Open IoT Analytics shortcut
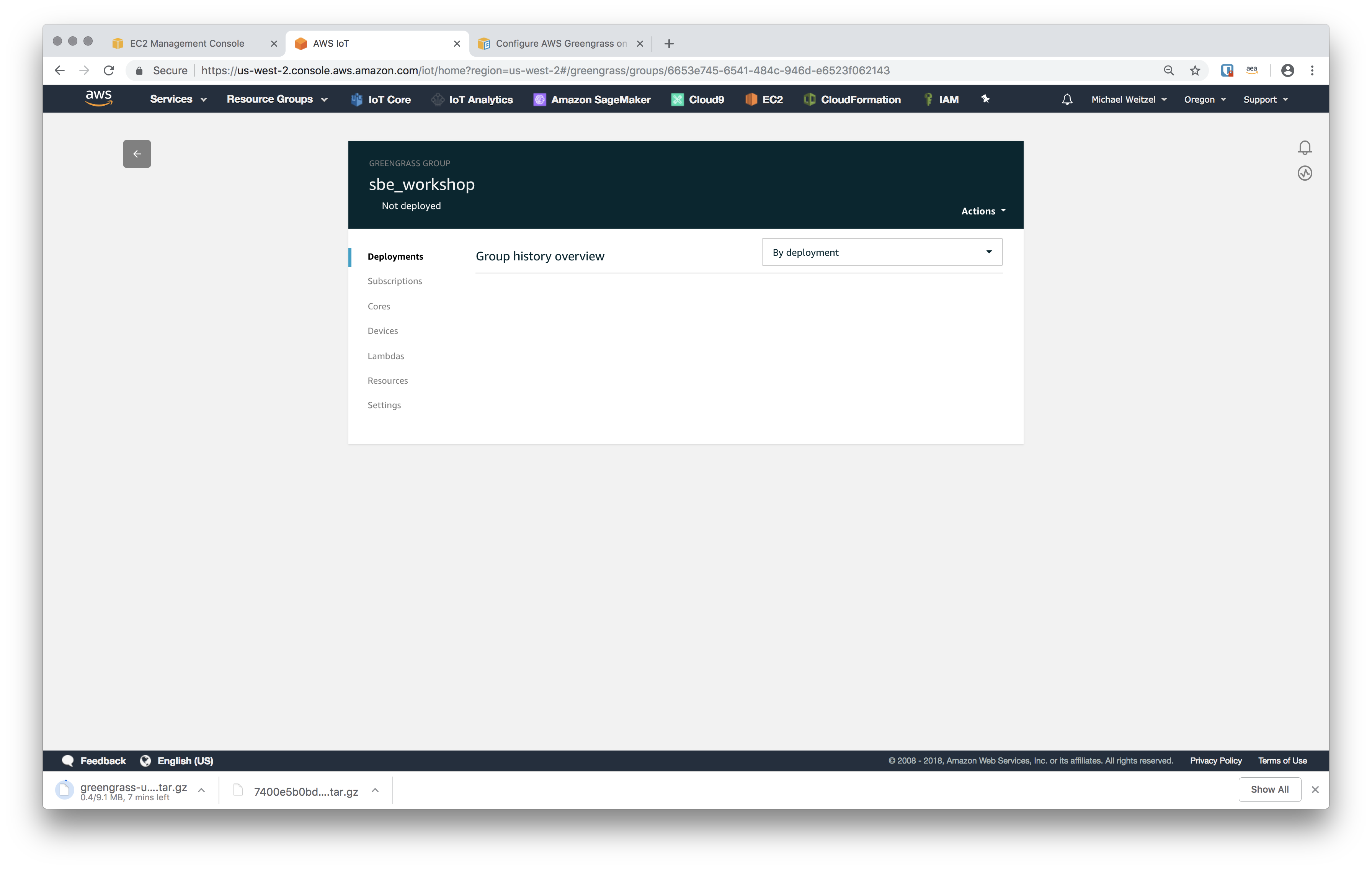 [x=472, y=99]
